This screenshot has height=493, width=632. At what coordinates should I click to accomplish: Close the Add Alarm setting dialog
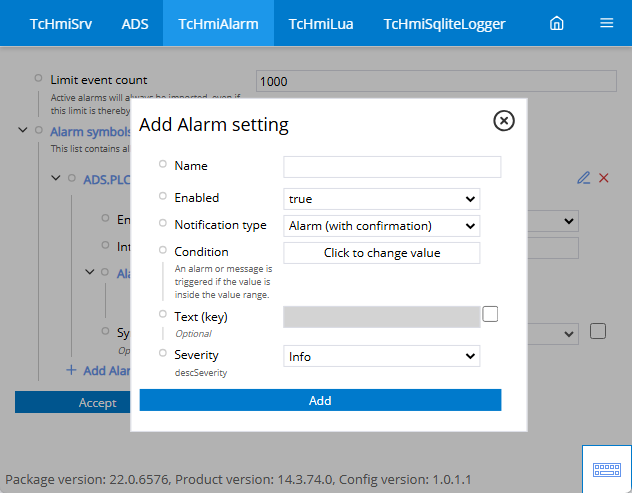(x=504, y=121)
